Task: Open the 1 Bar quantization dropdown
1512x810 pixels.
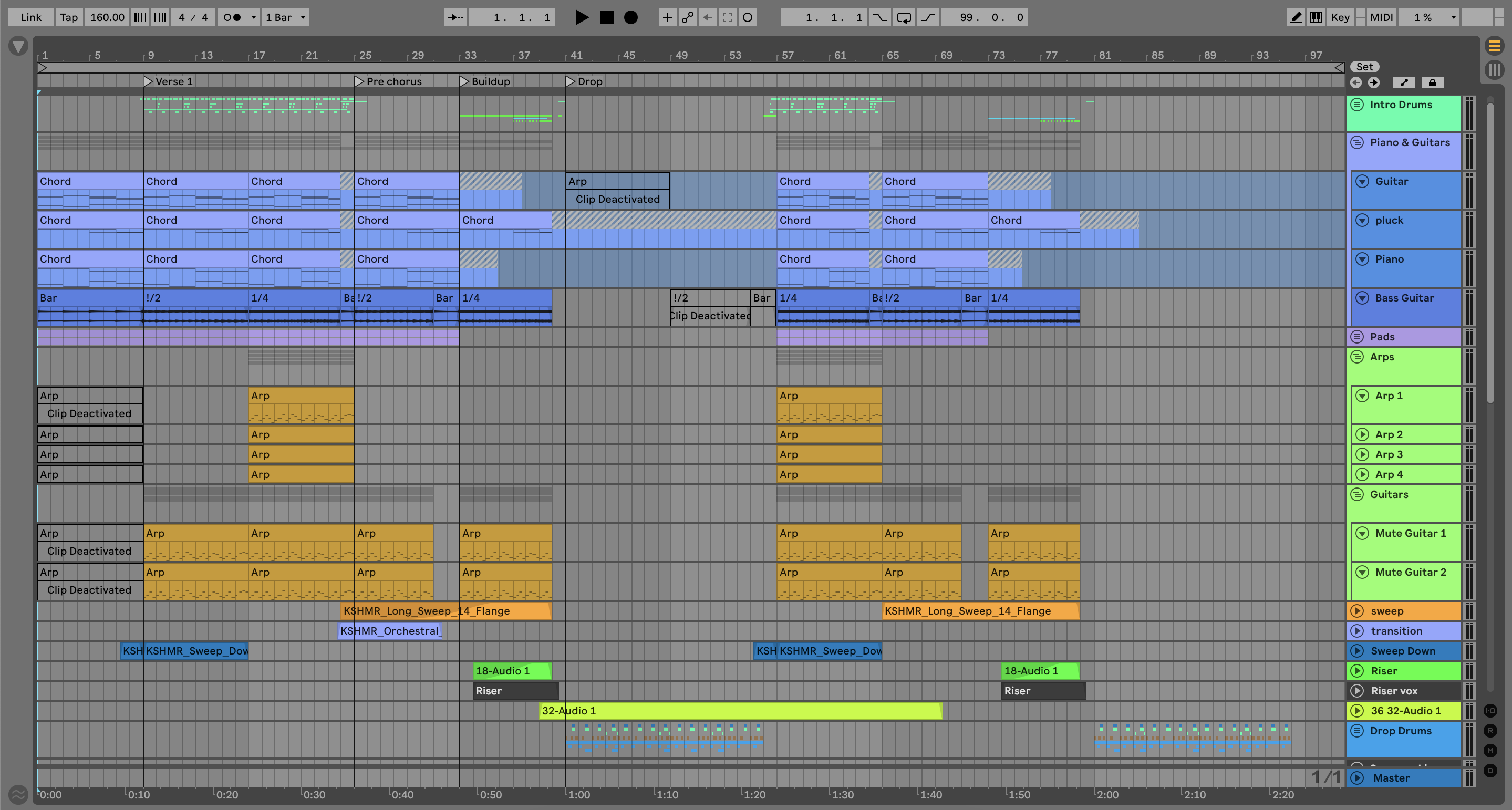Action: 285,18
